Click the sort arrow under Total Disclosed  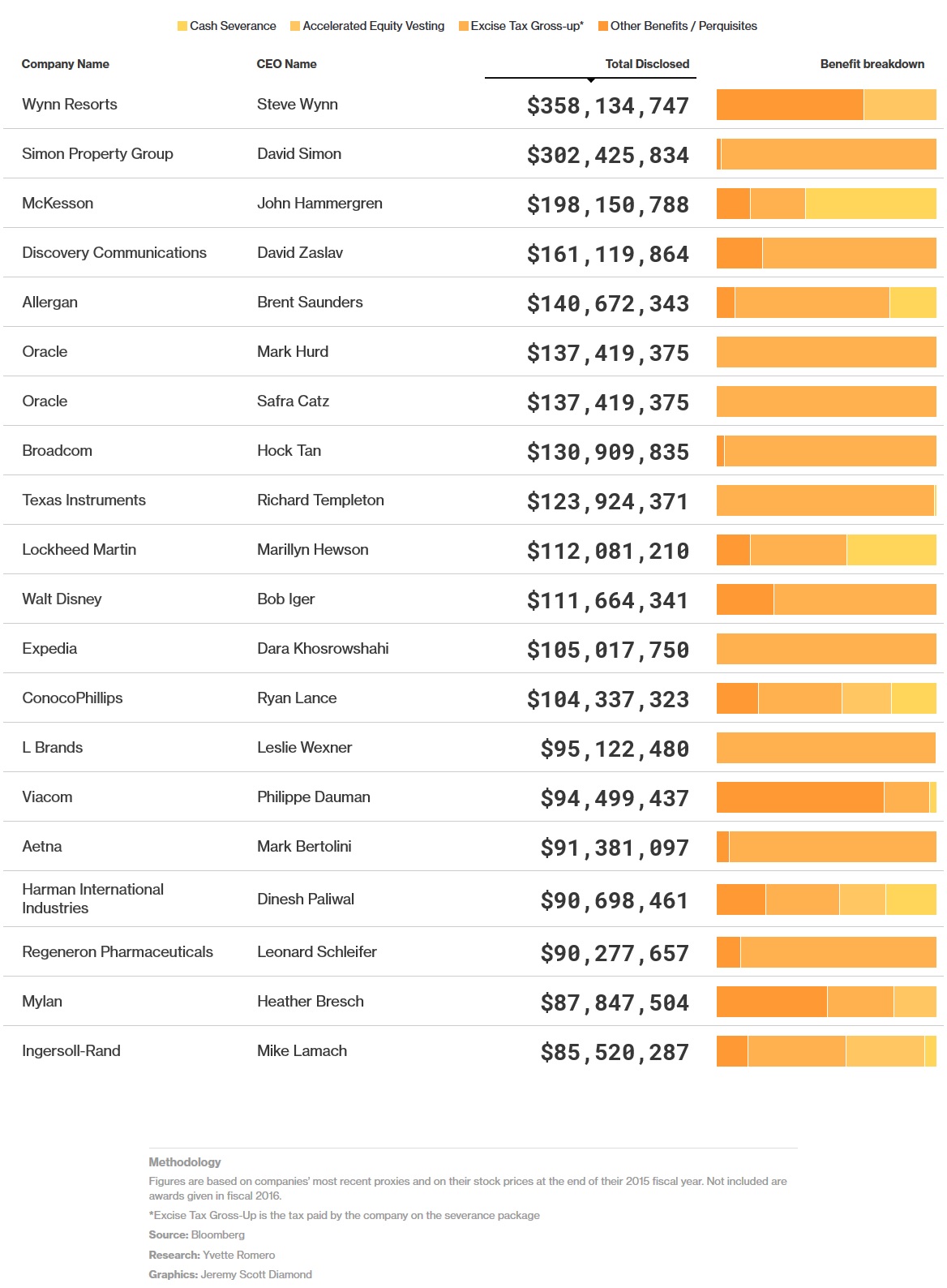591,80
